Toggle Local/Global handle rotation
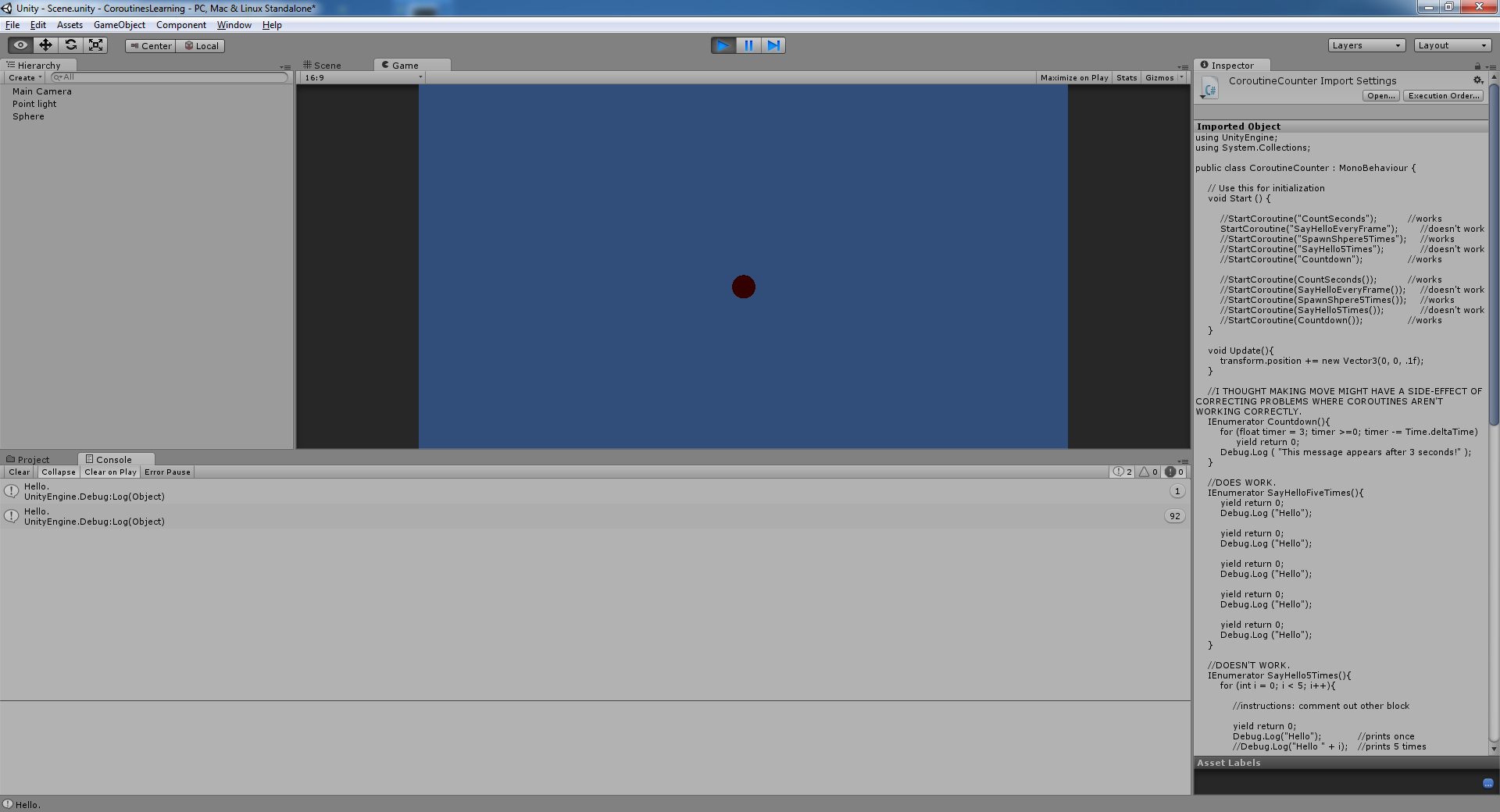This screenshot has width=1500, height=812. coord(201,46)
